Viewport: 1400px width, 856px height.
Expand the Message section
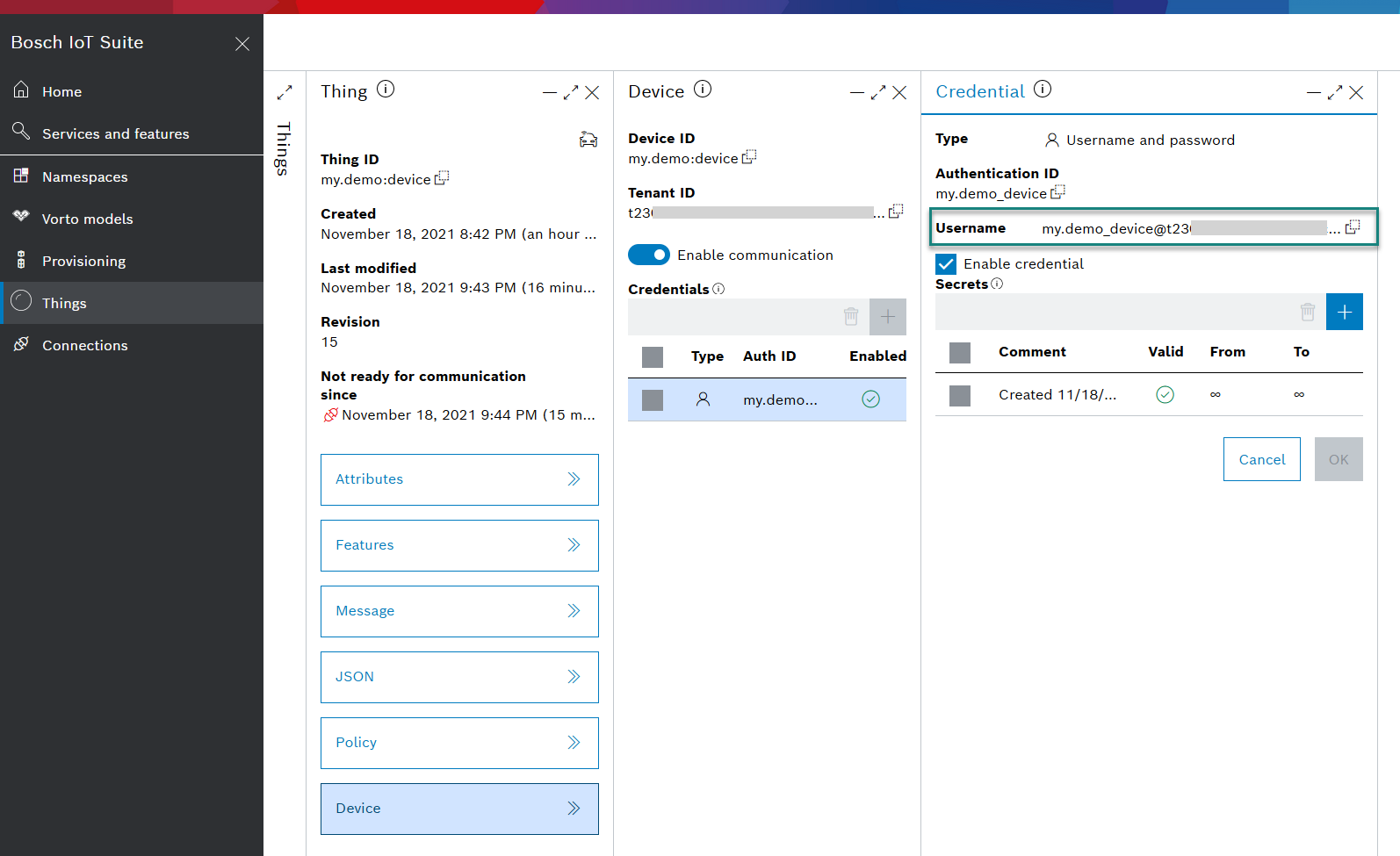pos(459,611)
